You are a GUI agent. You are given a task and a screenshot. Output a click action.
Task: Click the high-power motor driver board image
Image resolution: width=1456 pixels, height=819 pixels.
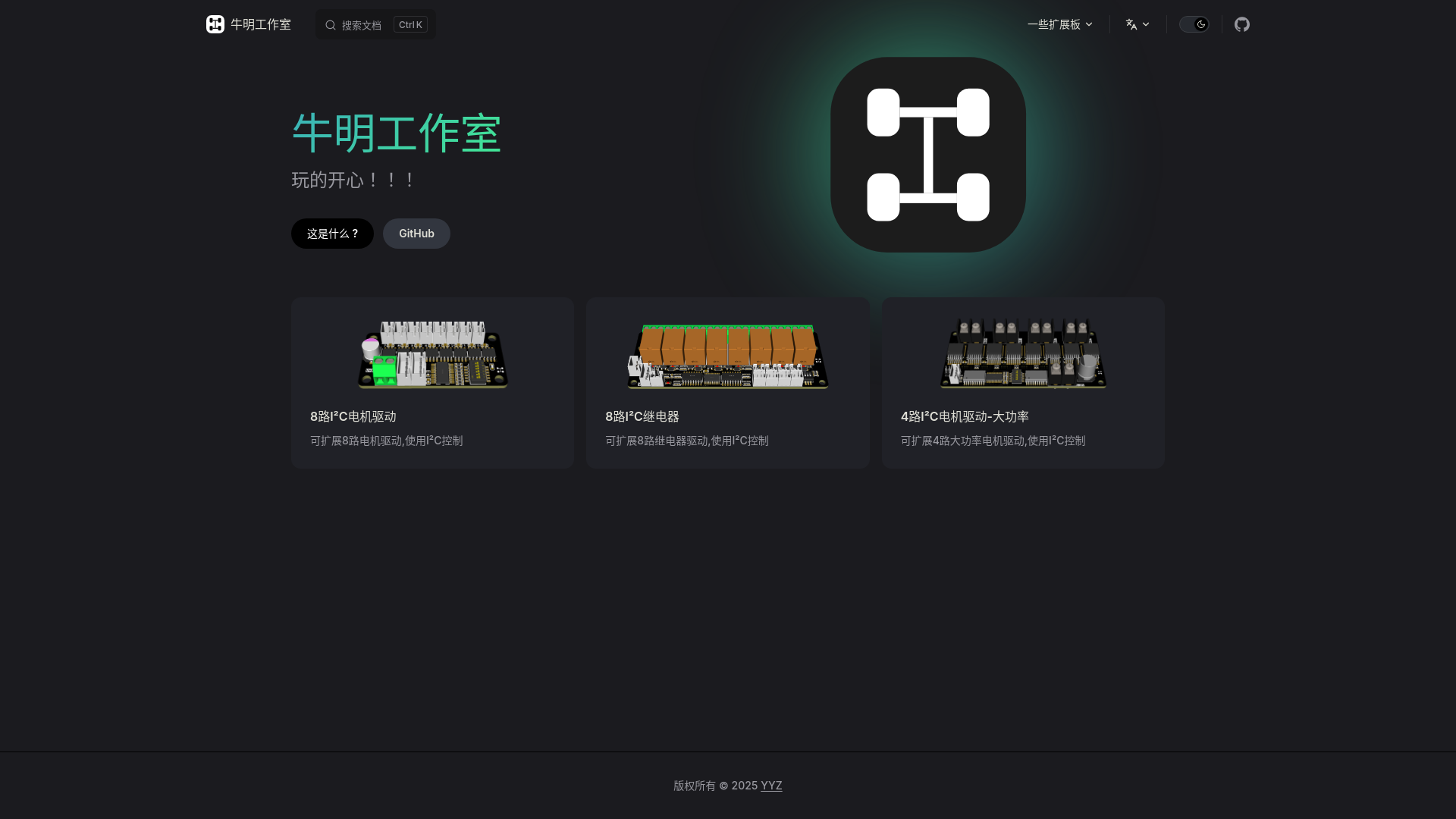(x=1023, y=353)
